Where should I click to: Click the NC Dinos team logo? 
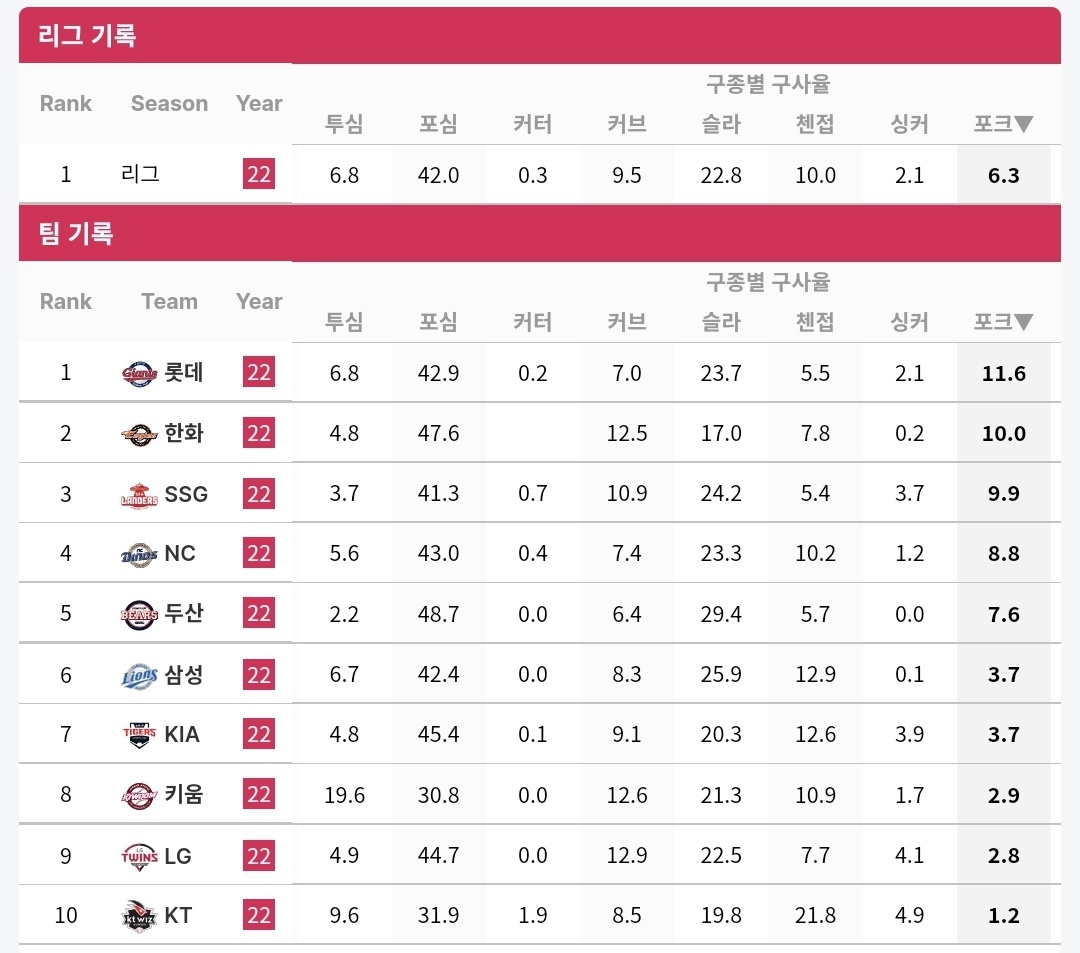pyautogui.click(x=139, y=554)
